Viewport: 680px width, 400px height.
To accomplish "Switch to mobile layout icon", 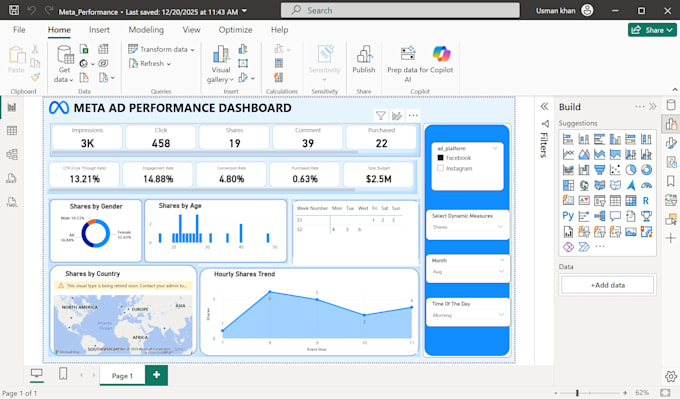I will coord(63,374).
